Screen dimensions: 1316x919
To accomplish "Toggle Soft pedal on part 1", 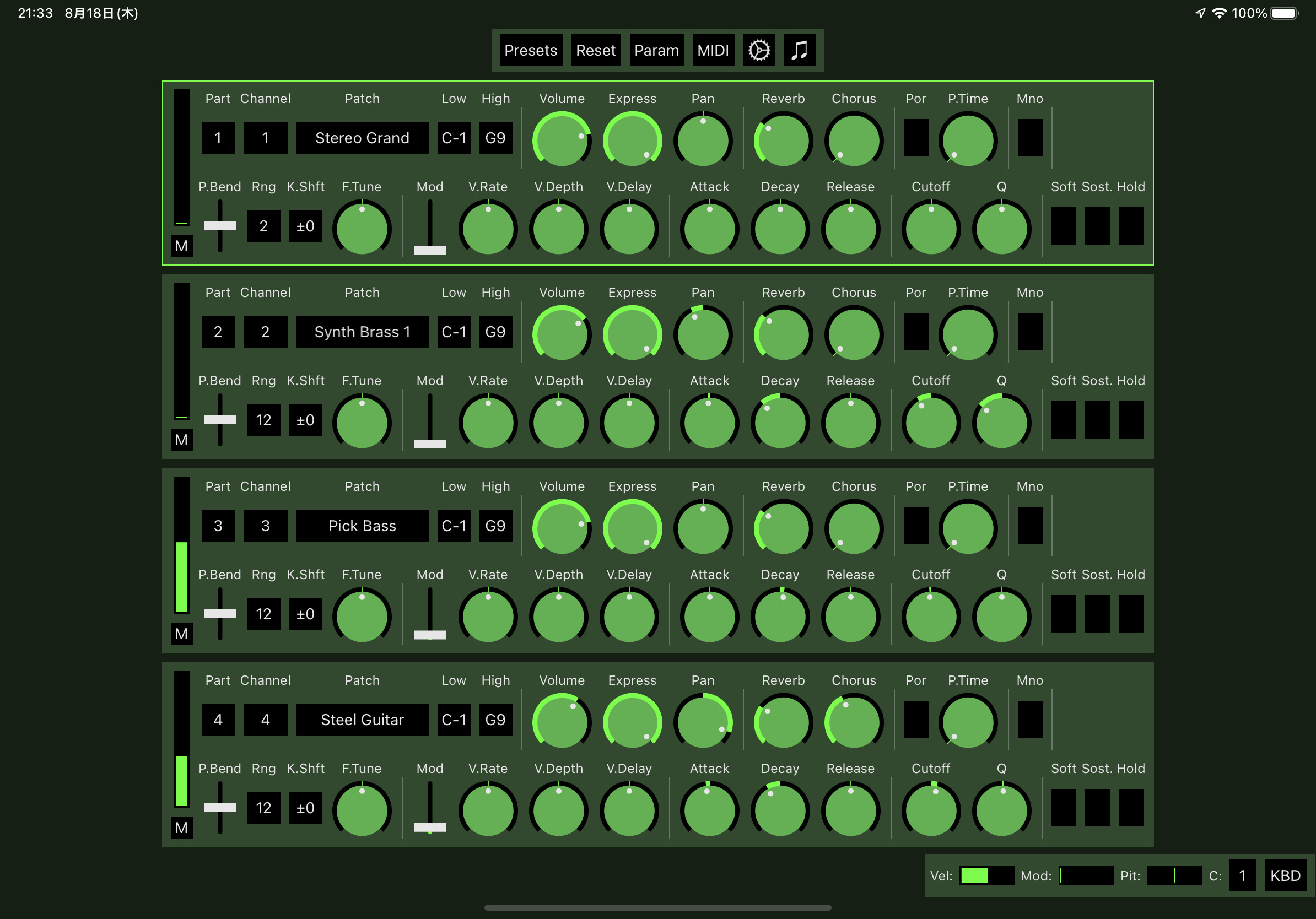I will click(1064, 226).
